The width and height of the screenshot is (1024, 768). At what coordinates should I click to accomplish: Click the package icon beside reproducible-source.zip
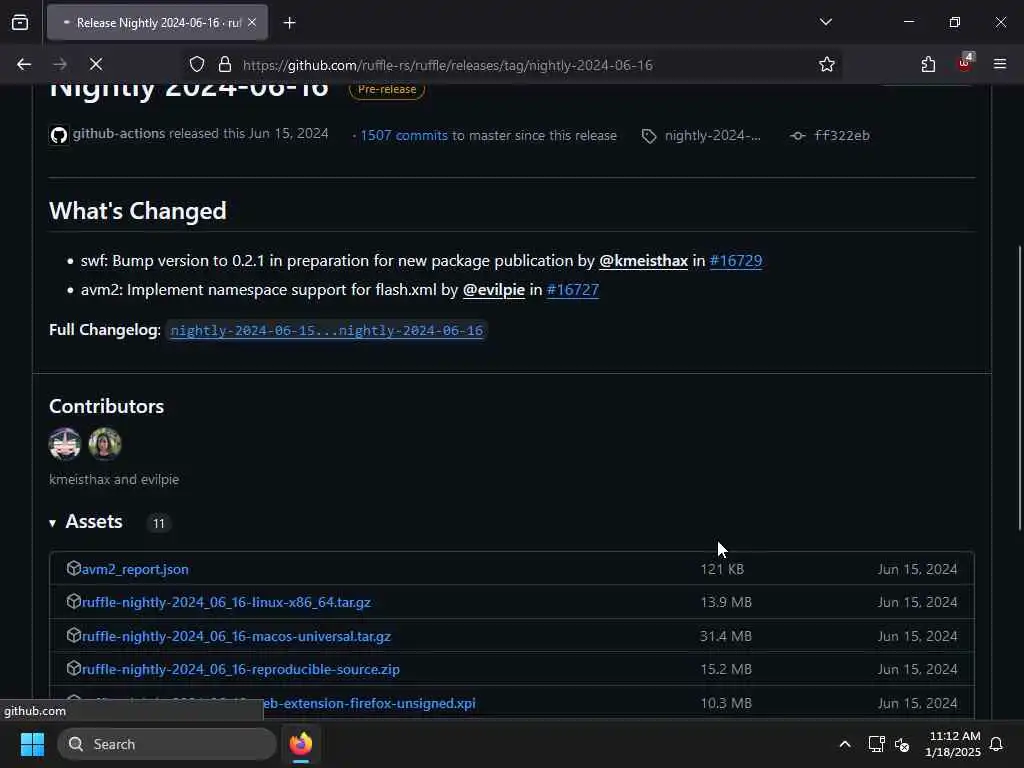(x=73, y=669)
